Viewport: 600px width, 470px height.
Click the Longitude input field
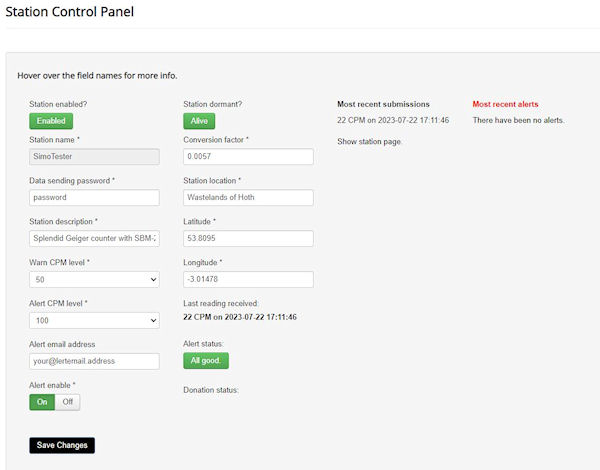pos(248,279)
